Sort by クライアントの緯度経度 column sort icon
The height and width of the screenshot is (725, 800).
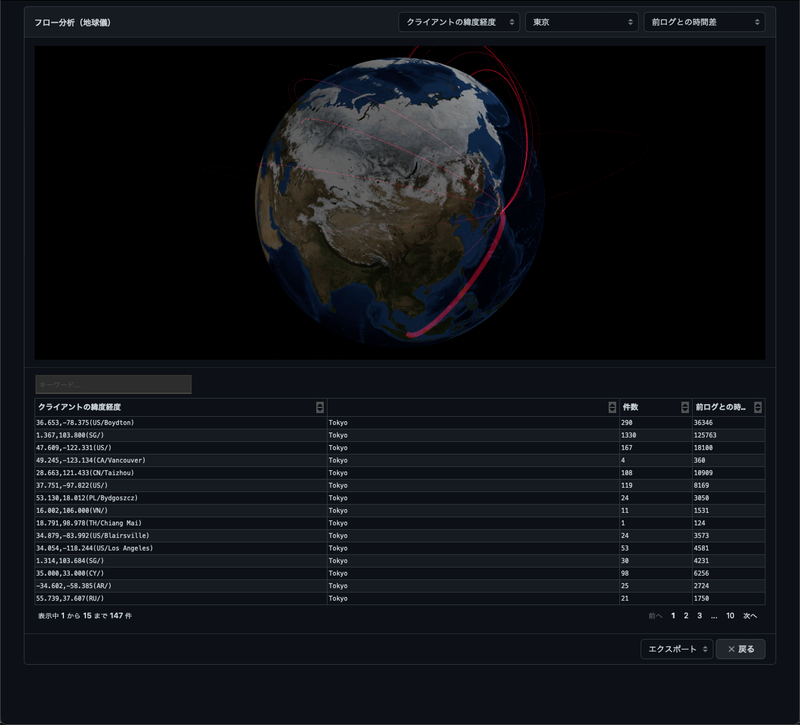[x=320, y=407]
